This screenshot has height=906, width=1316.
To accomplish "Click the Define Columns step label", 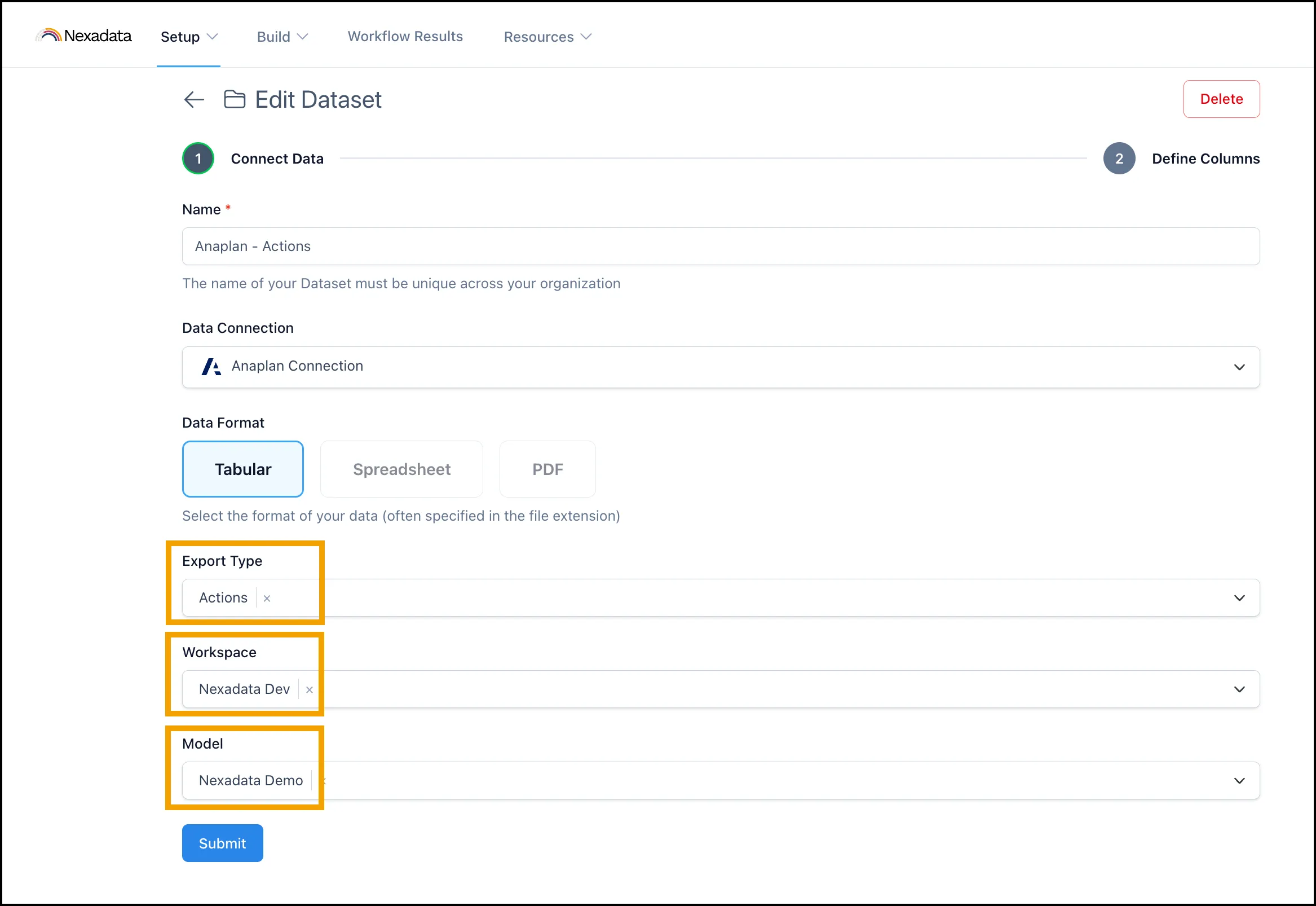I will [x=1205, y=159].
